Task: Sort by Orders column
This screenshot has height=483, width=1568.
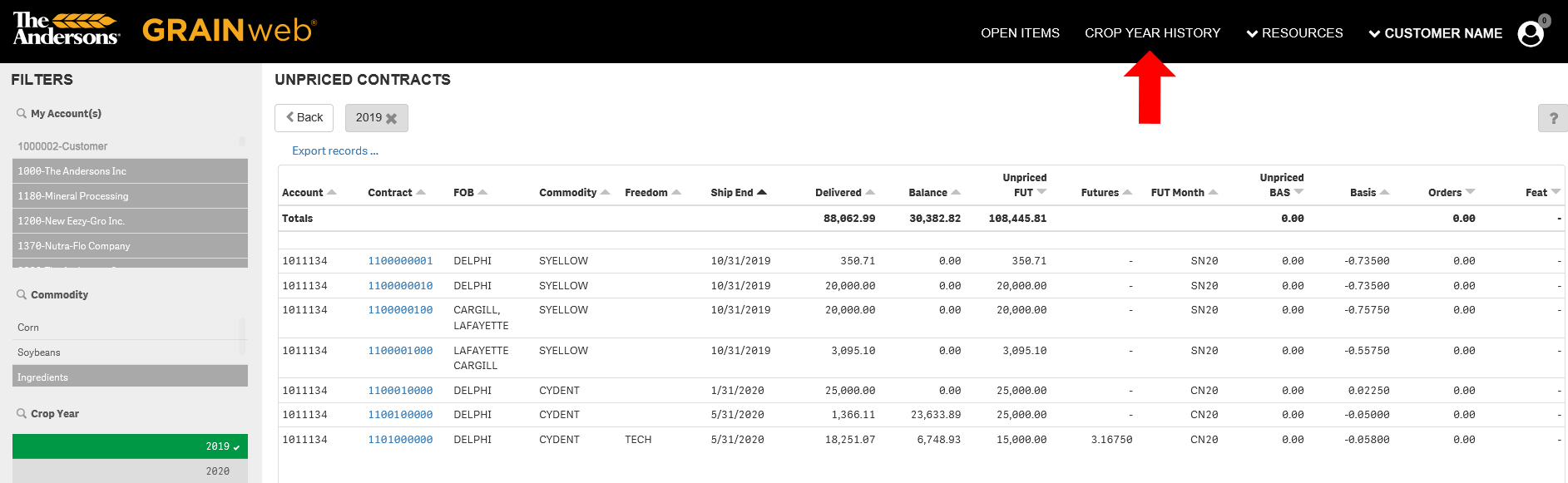Action: (x=1452, y=193)
